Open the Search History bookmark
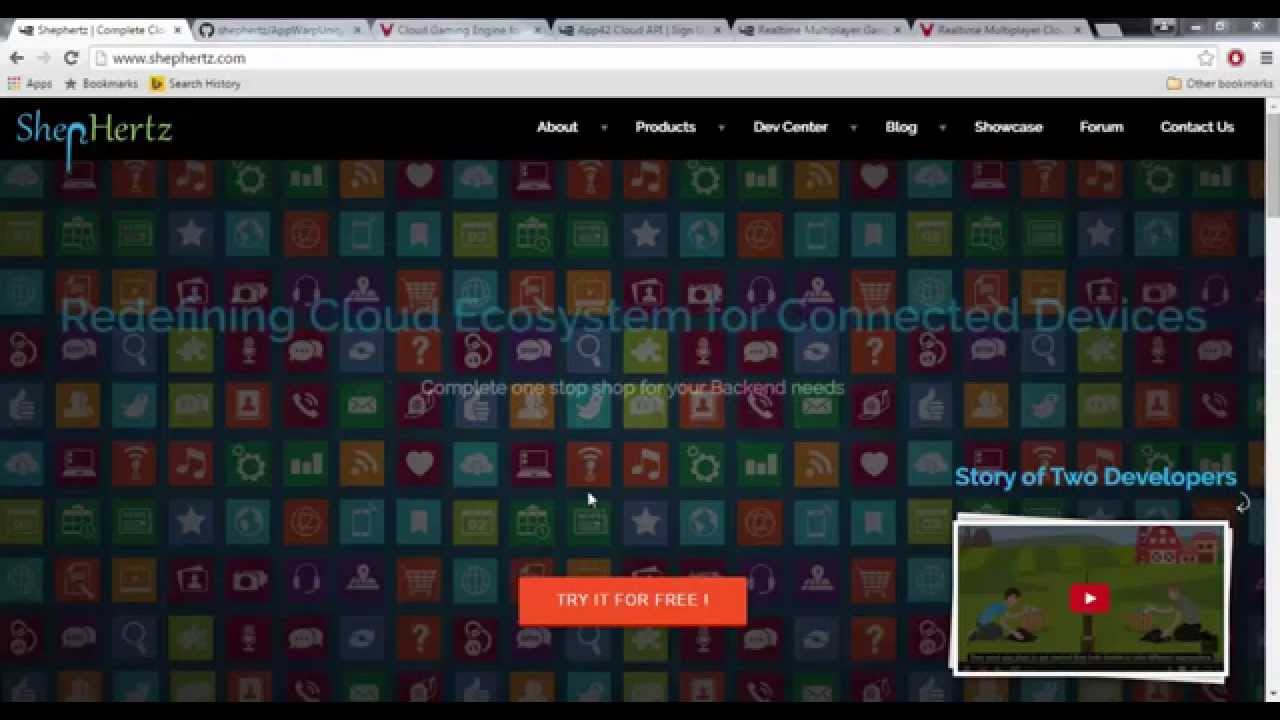This screenshot has height=720, width=1280. pyautogui.click(x=196, y=84)
